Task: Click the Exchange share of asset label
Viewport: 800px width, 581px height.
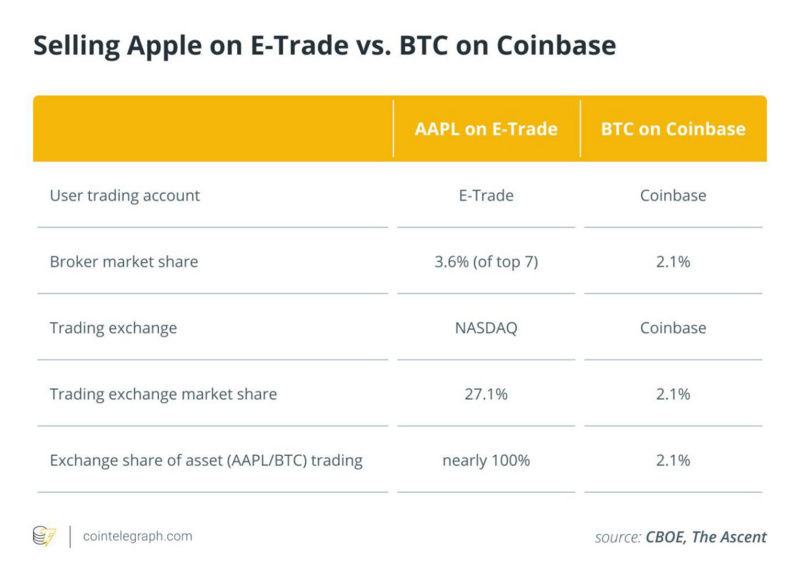Action: 206,461
